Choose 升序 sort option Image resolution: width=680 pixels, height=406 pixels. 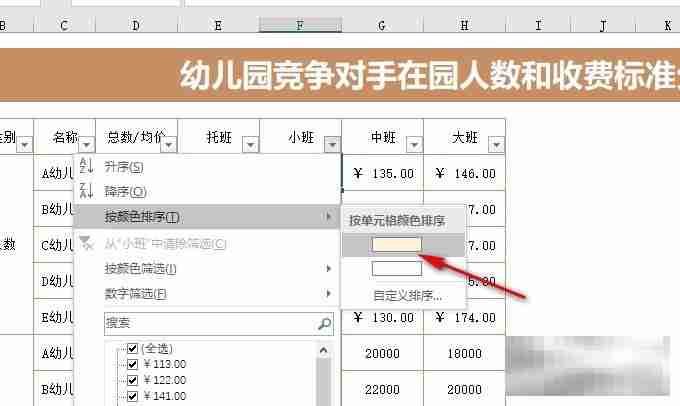(x=206, y=167)
